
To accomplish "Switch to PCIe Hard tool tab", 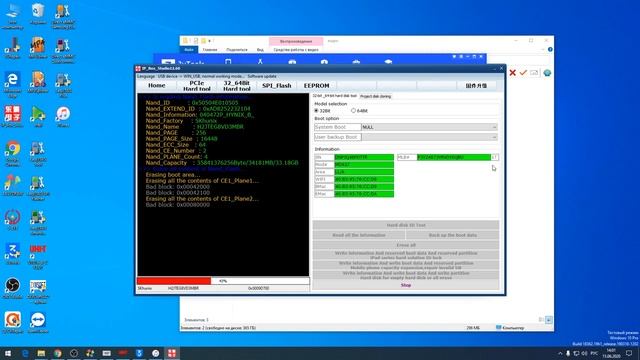I will tap(197, 85).
